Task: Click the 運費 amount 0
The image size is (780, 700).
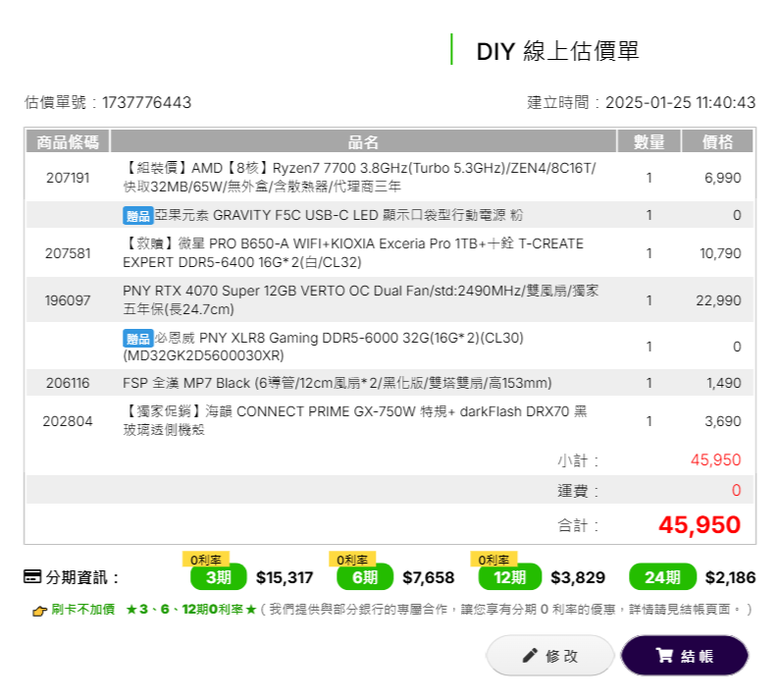Action: [736, 491]
